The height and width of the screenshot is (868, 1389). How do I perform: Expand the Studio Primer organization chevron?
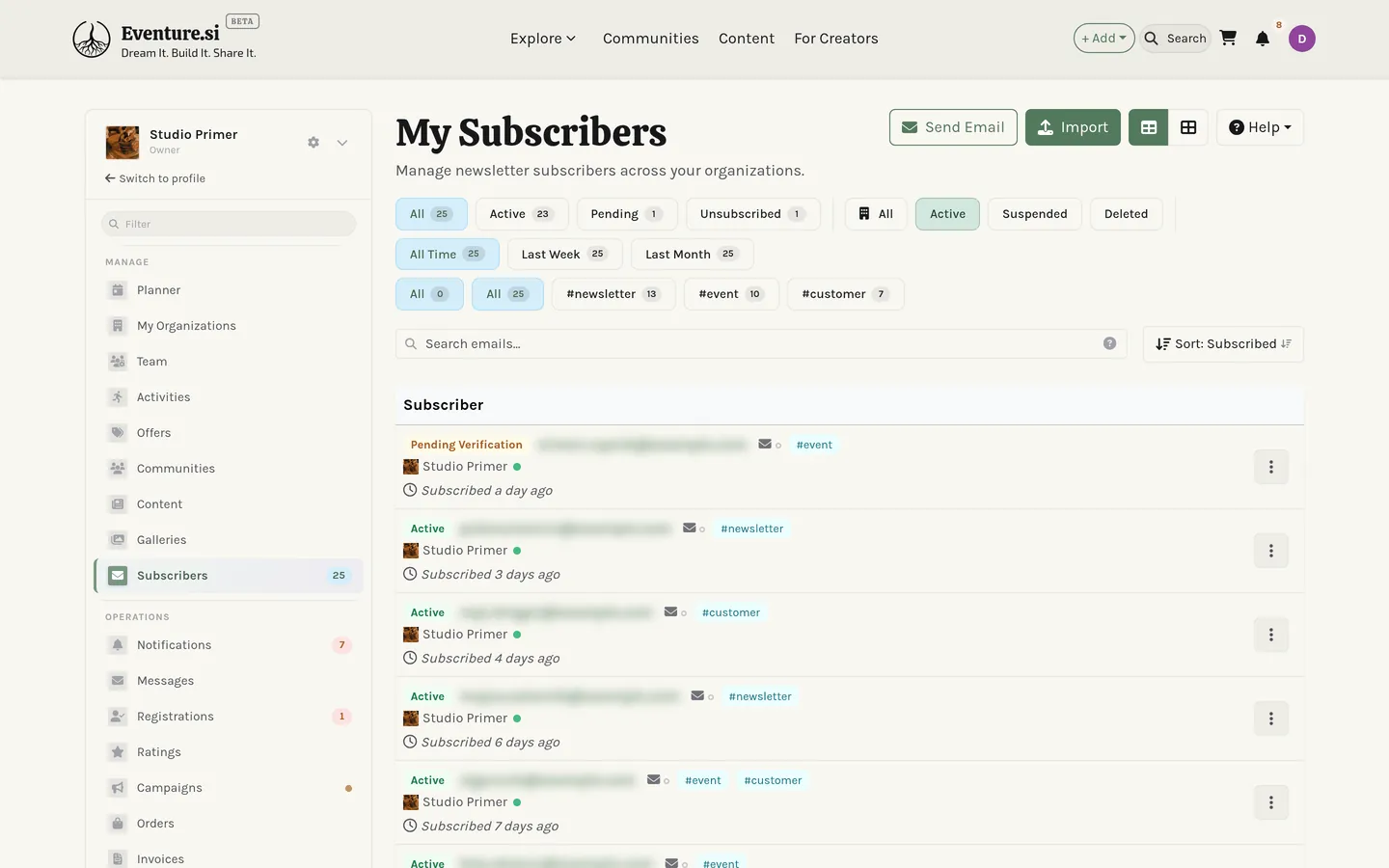coord(342,143)
